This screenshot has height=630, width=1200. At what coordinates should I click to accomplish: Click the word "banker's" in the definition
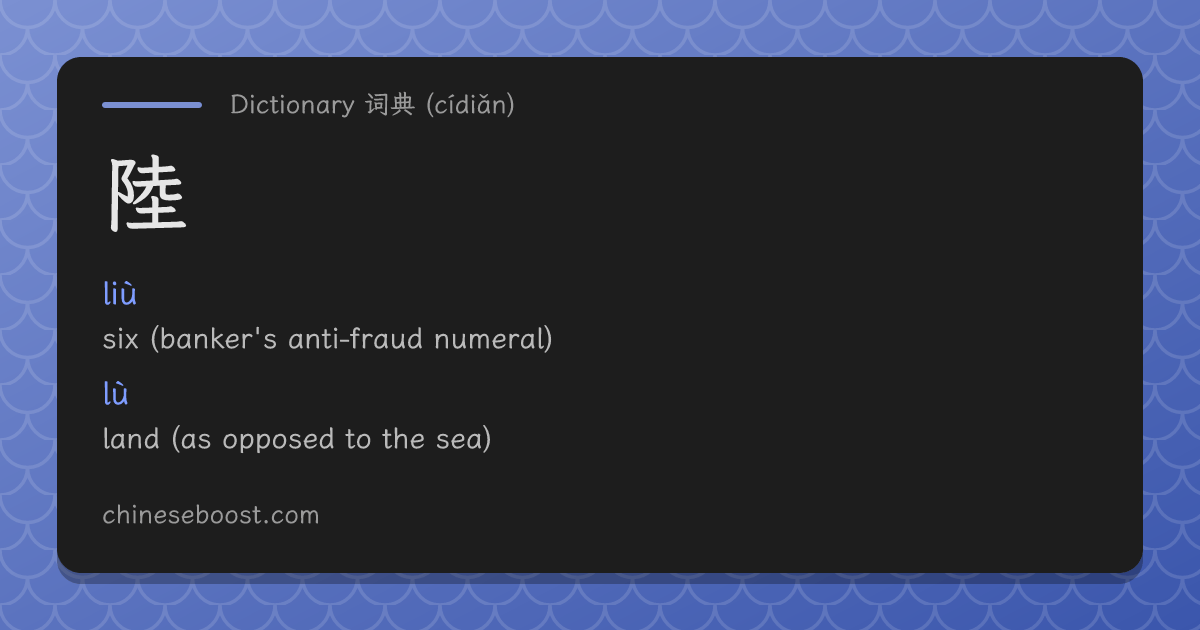pyautogui.click(x=214, y=339)
